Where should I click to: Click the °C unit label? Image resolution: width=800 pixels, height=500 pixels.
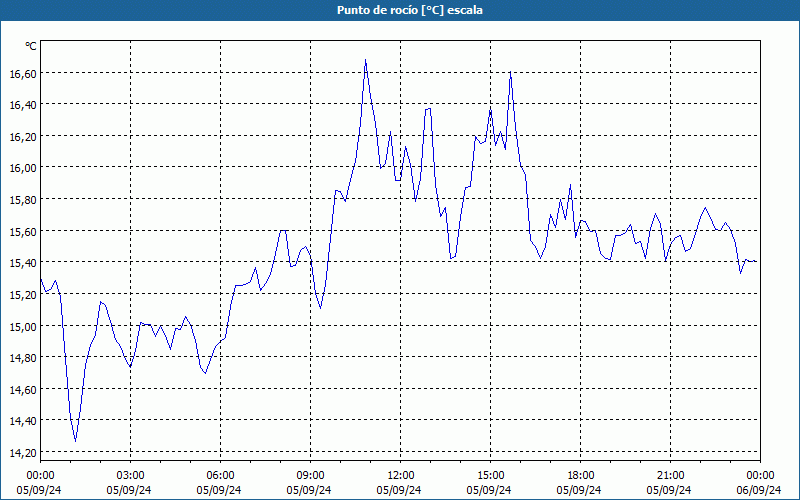[31, 46]
